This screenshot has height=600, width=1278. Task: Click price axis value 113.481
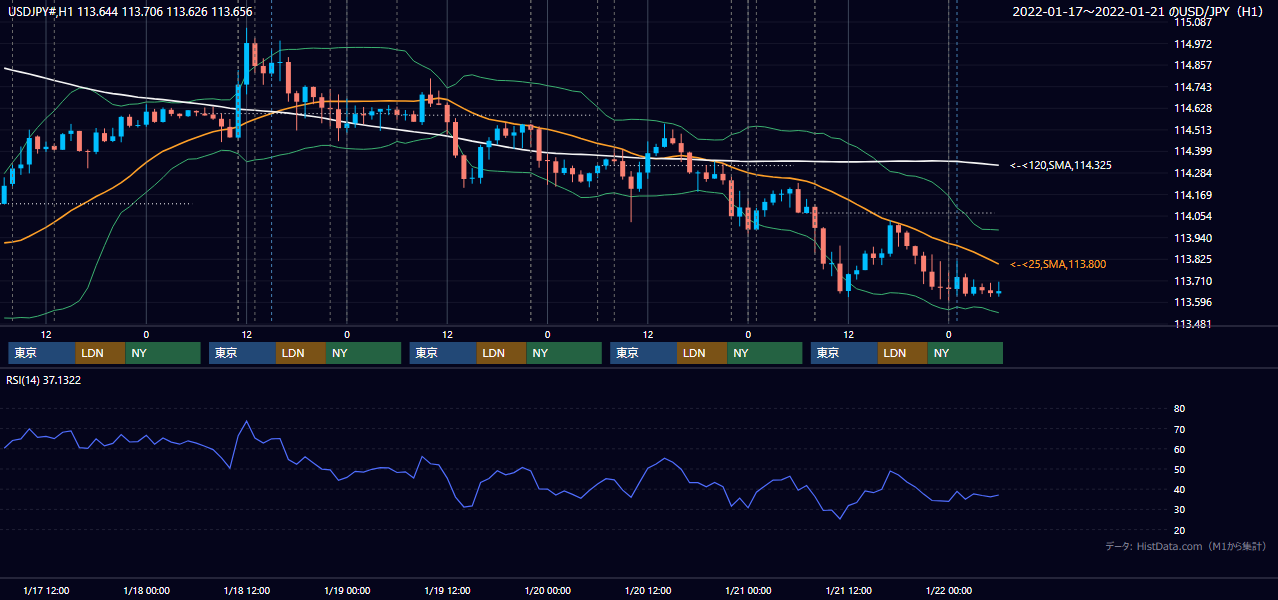coord(1192,324)
